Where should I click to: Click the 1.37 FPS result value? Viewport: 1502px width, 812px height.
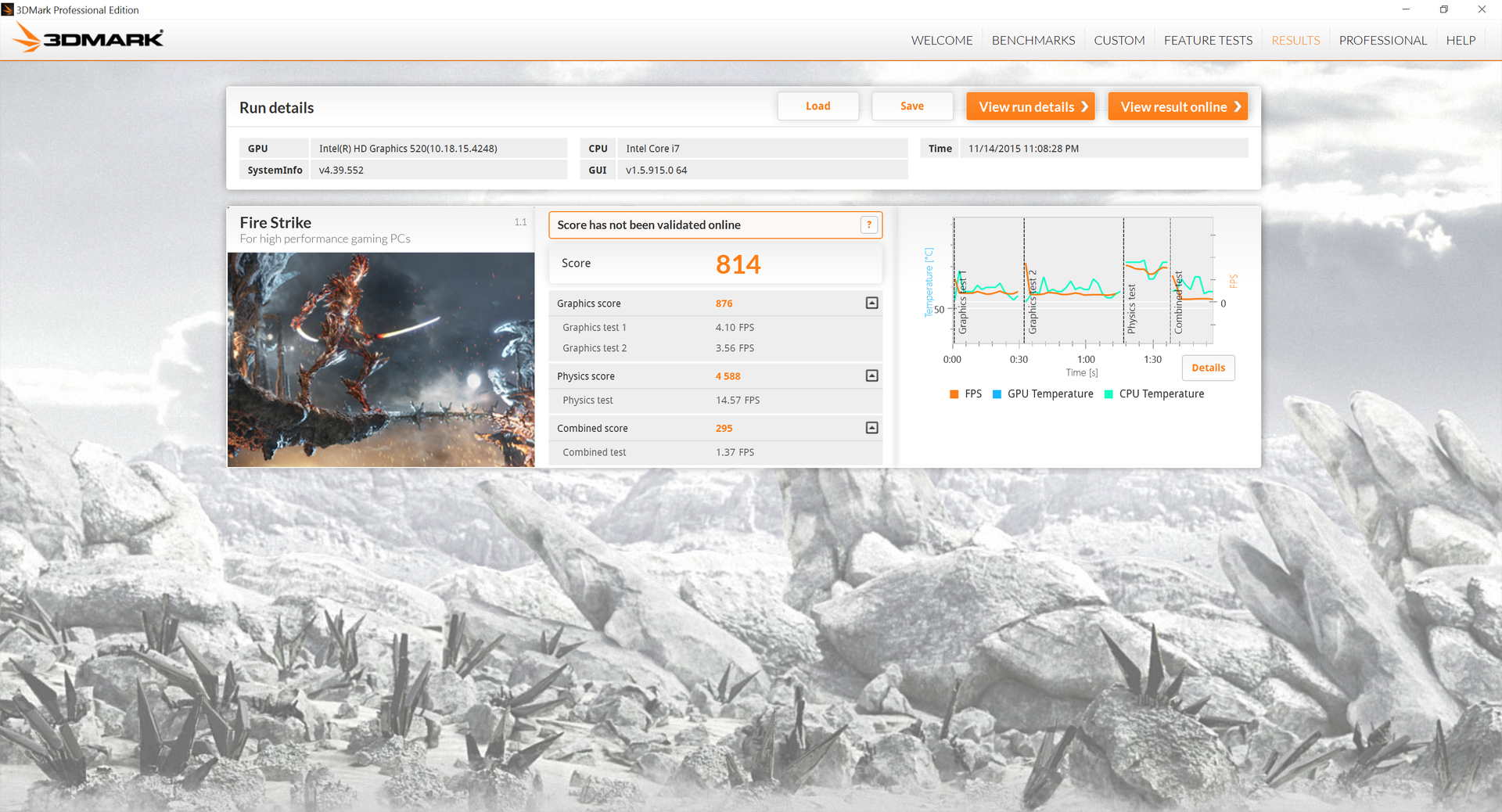(735, 452)
